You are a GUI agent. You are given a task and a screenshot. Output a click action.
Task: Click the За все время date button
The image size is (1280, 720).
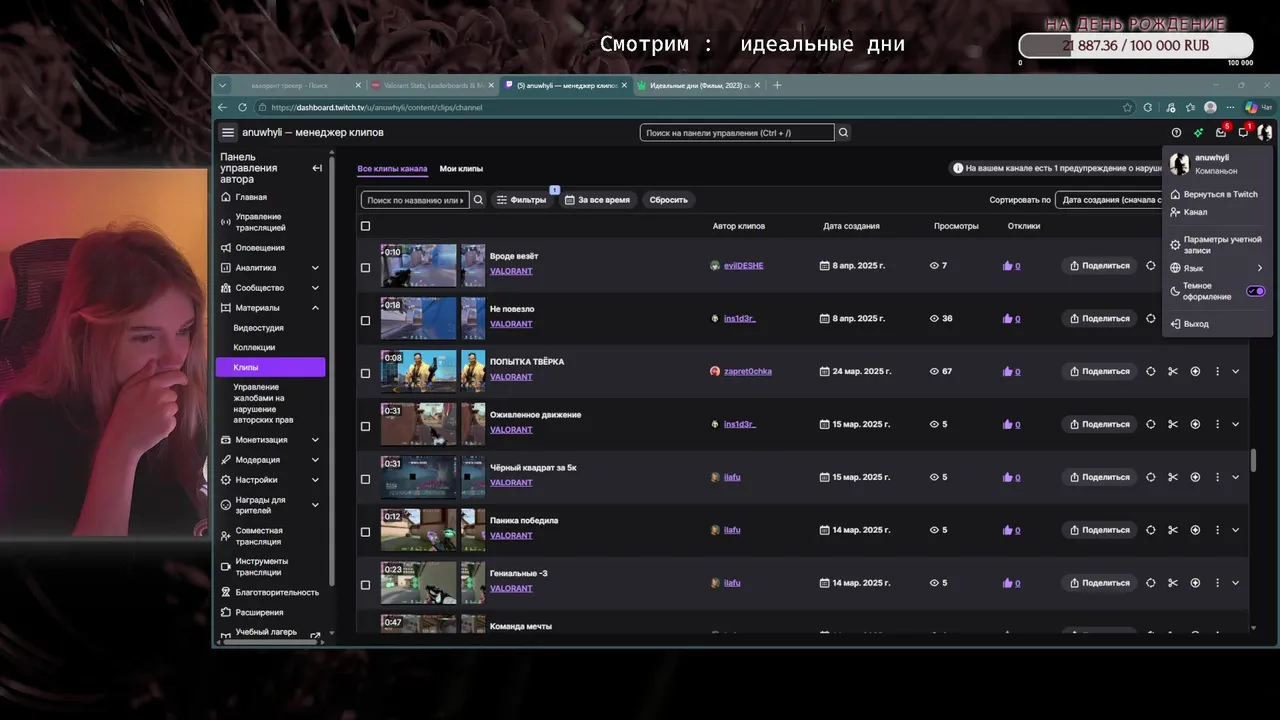tap(598, 200)
